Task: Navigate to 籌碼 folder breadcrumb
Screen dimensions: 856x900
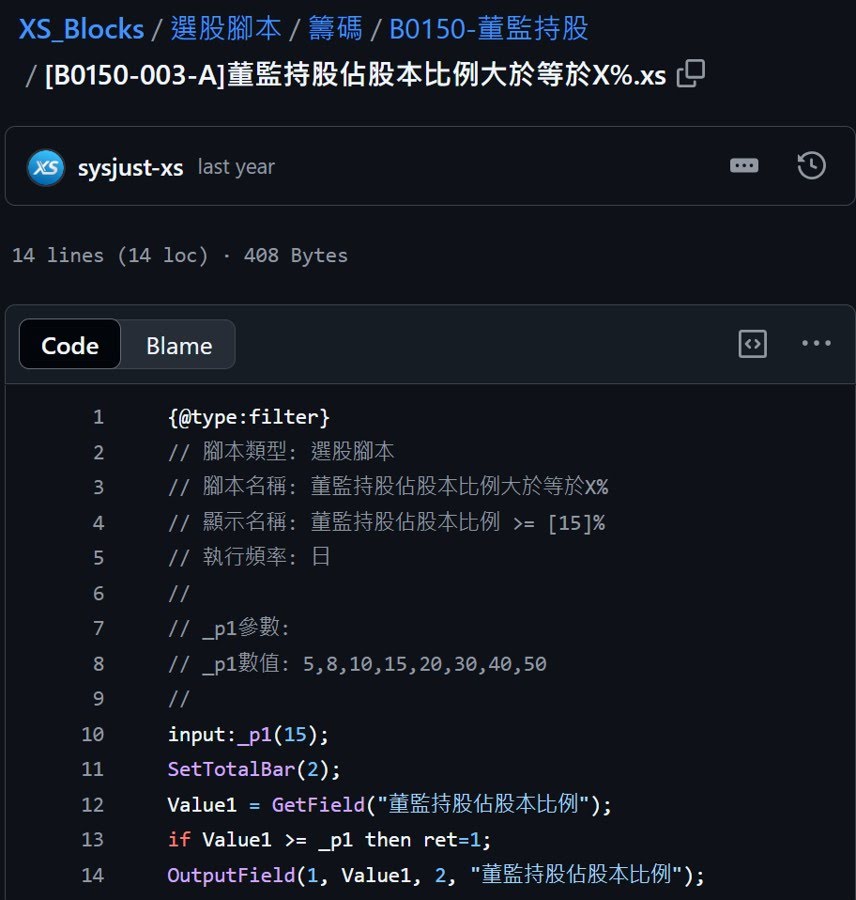Action: tap(335, 29)
